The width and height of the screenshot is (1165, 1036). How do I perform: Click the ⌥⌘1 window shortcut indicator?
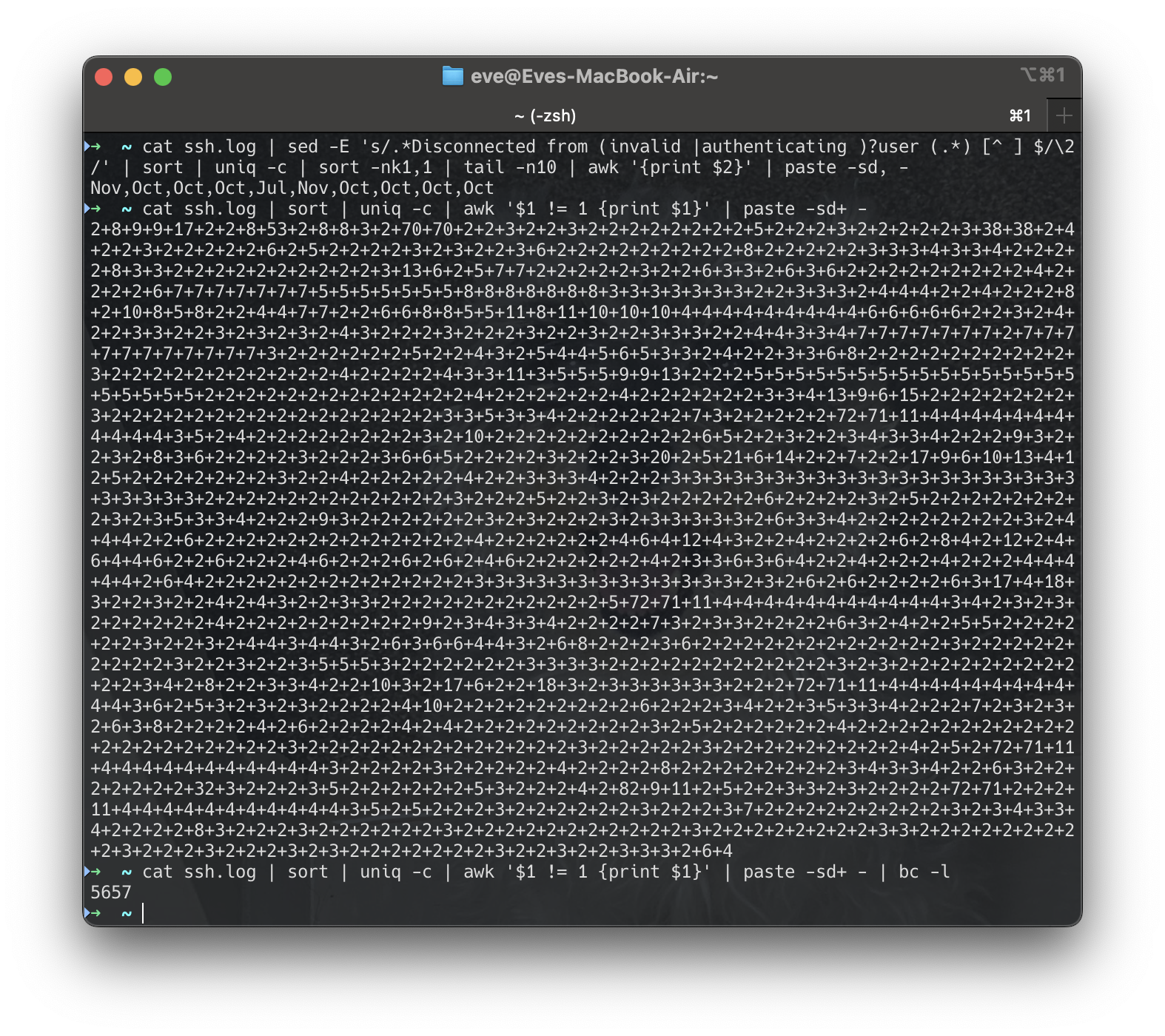pyautogui.click(x=1043, y=75)
